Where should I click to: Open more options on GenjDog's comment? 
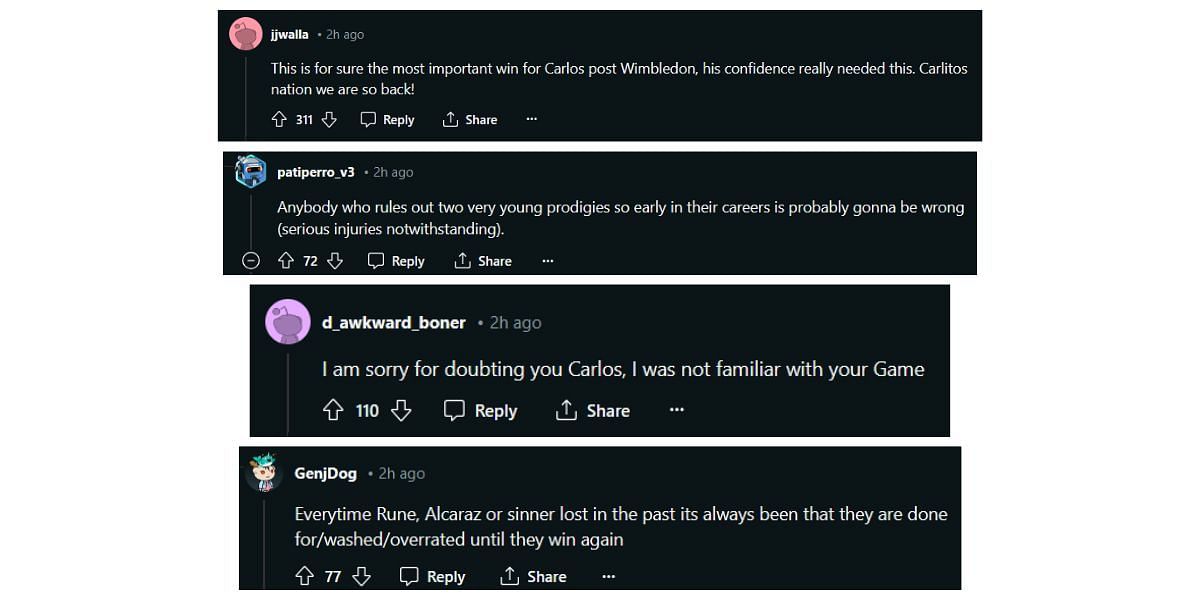pos(609,576)
